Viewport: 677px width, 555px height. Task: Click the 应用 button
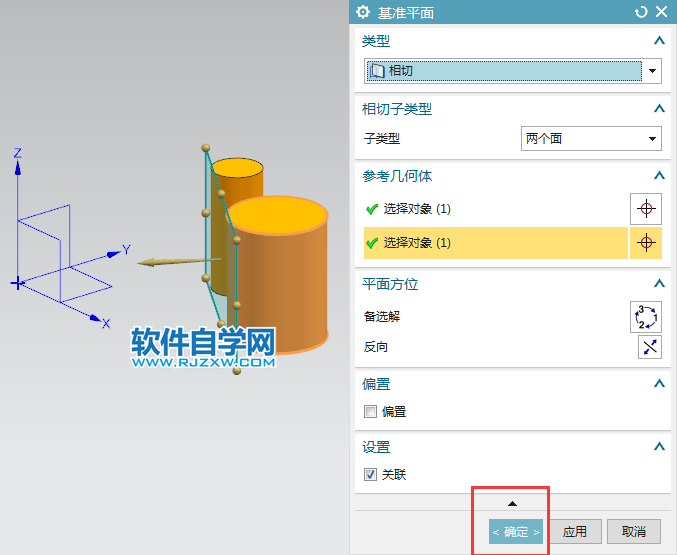point(575,532)
